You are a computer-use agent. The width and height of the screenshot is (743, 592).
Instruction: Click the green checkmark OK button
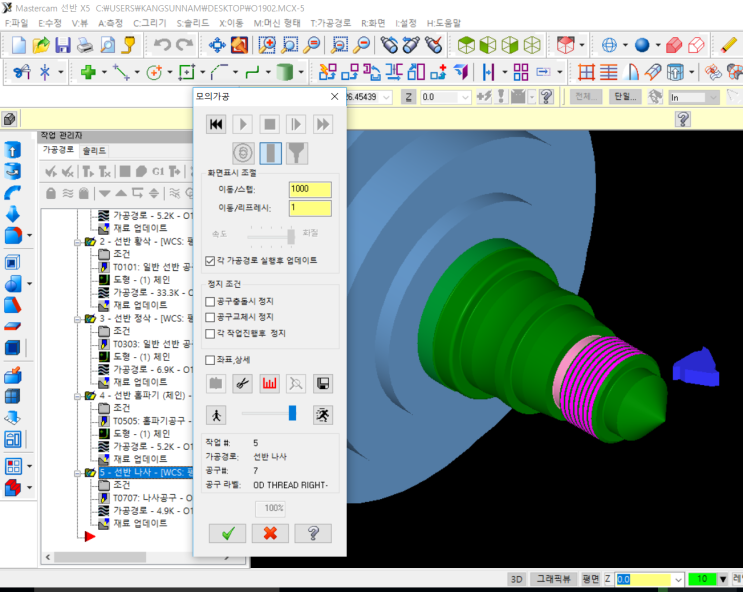tap(227, 533)
